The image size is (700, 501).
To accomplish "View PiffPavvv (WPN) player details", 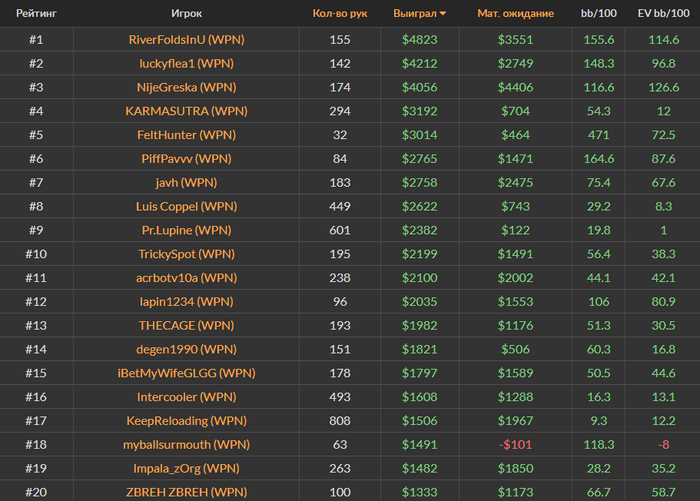I will [x=187, y=159].
